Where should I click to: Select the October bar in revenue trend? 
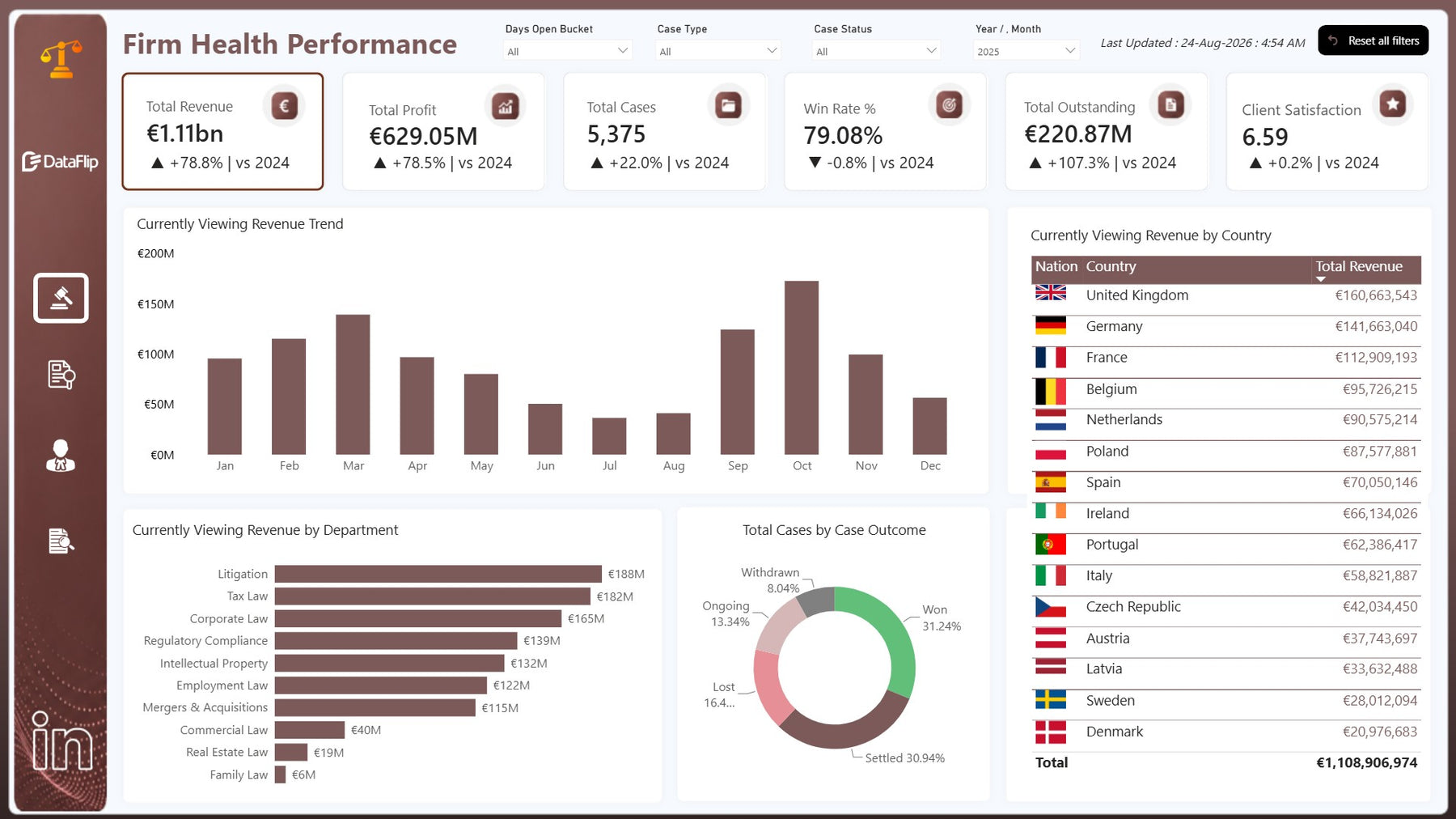802,367
